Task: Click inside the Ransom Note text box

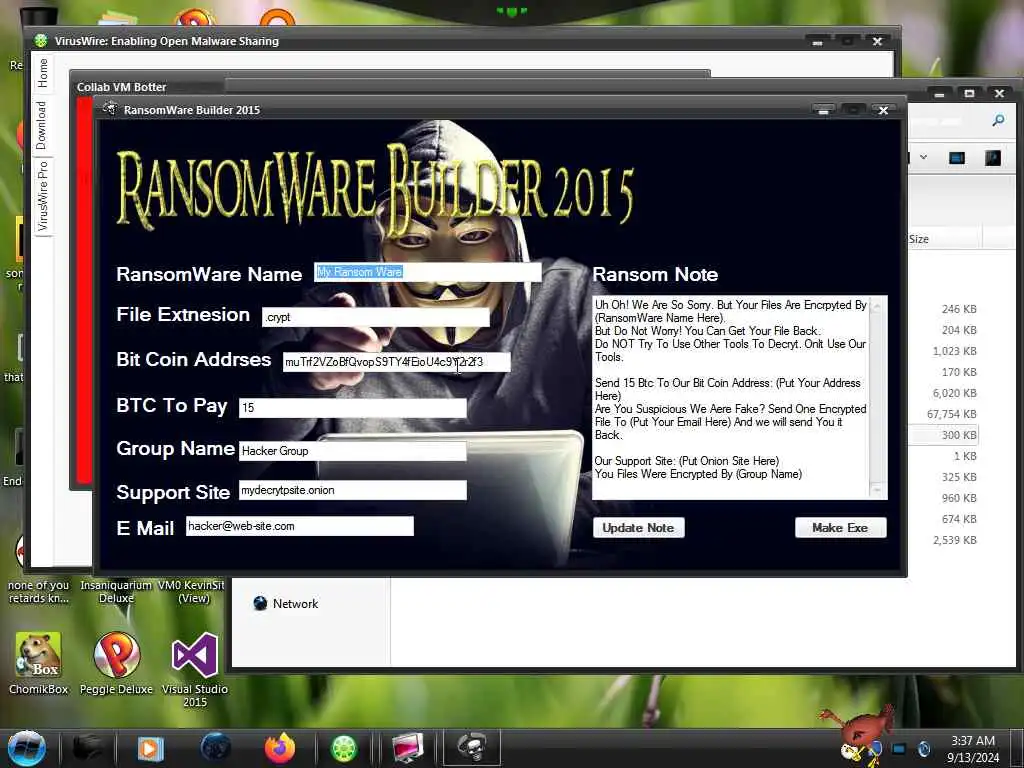Action: [731, 398]
